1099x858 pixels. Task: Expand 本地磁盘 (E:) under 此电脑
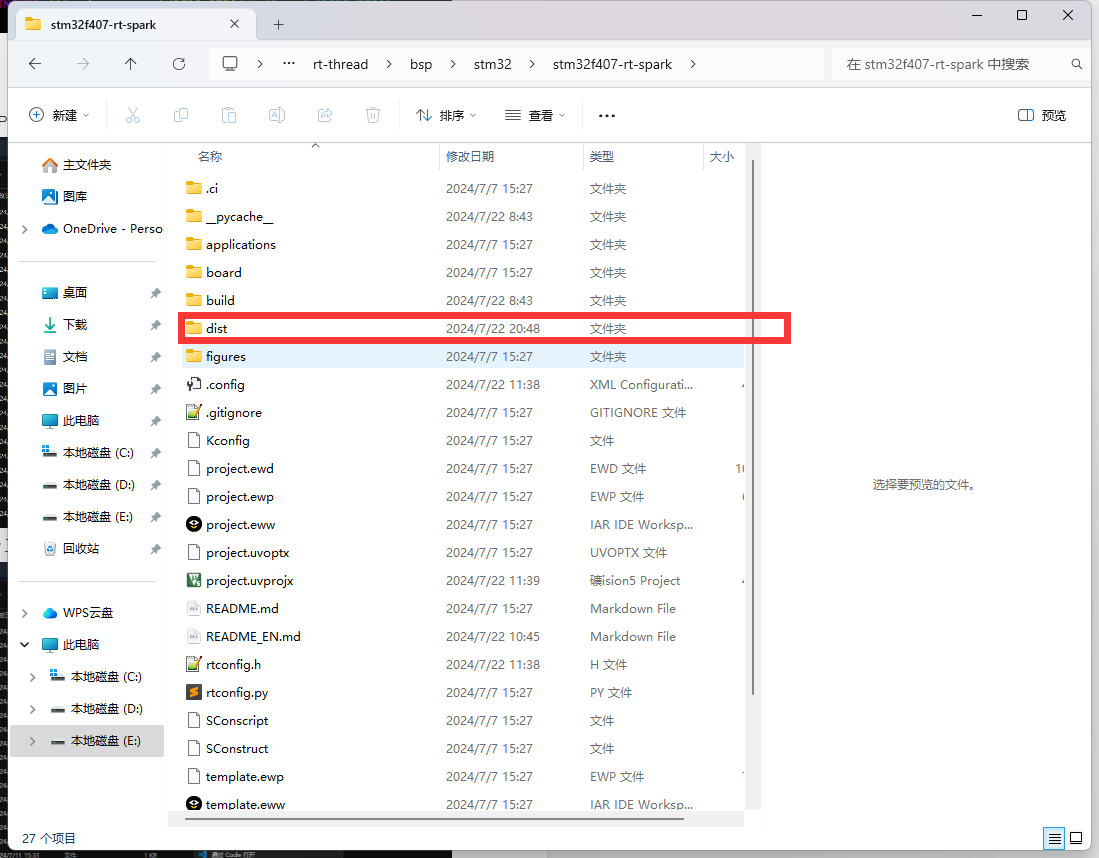33,741
